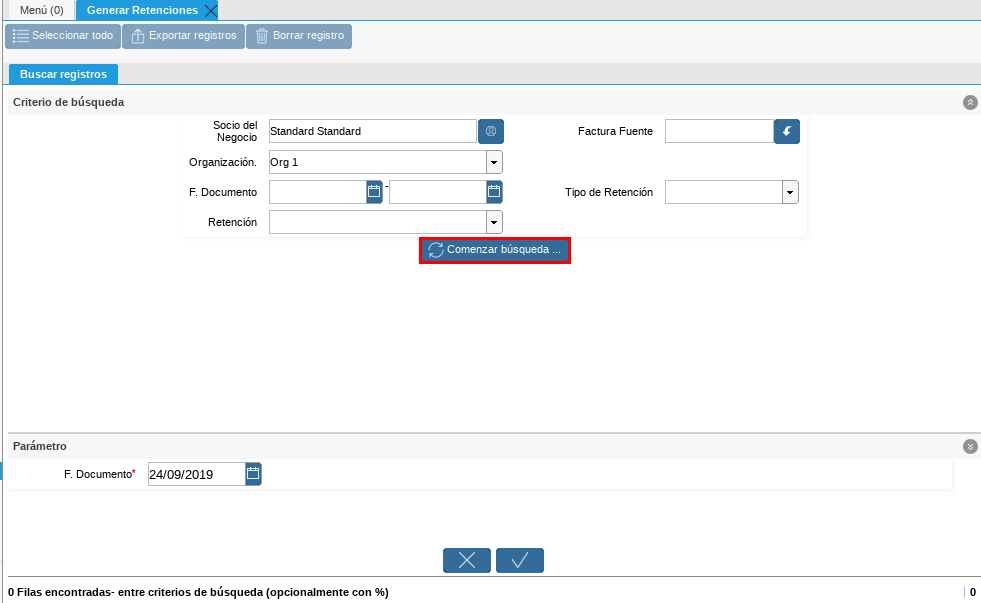Click Borrar registro button
Screen dimensions: 981x603
[x=299, y=36]
